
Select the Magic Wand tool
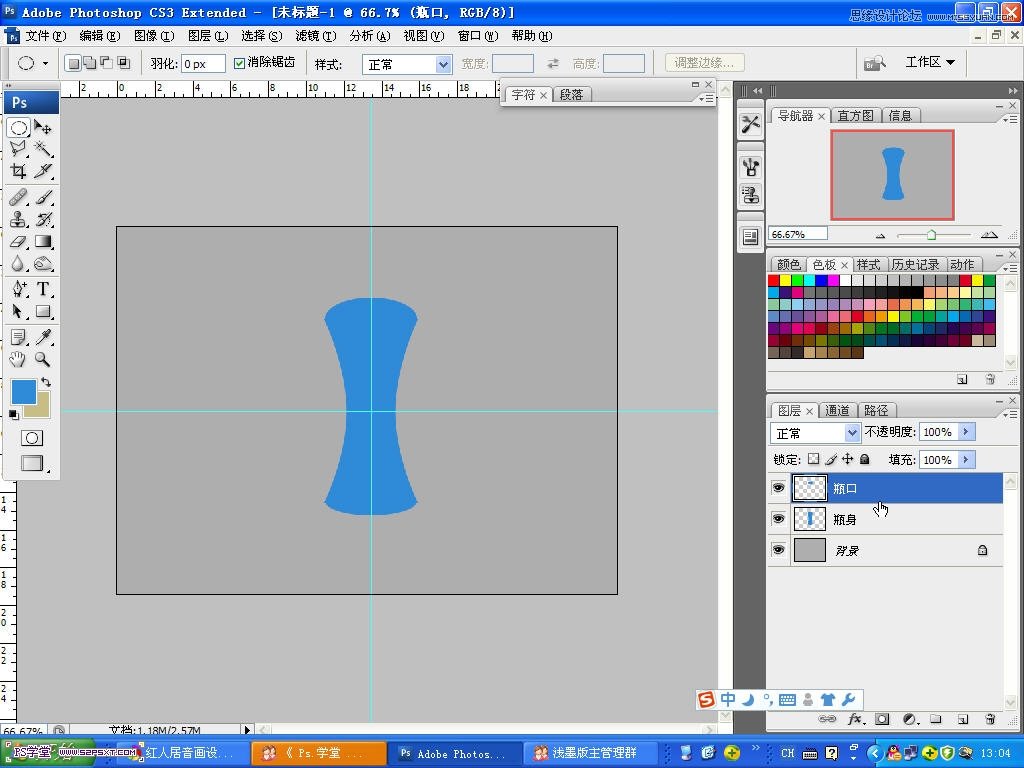[x=43, y=149]
